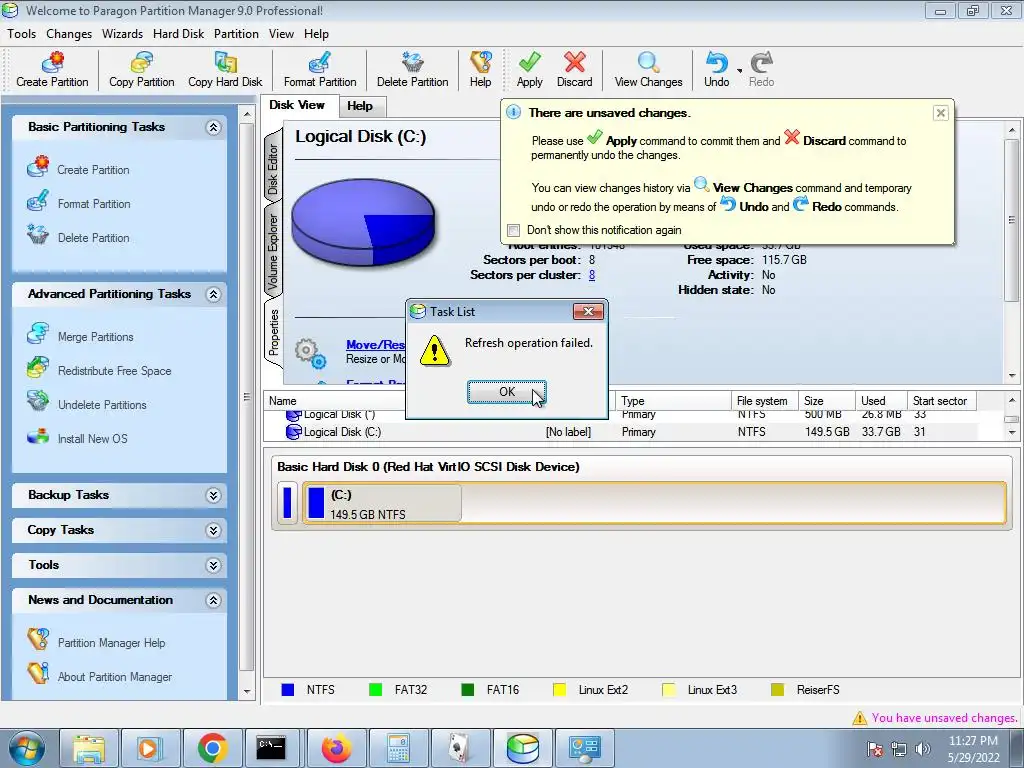The width and height of the screenshot is (1024, 768).
Task: Open the Wizards menu
Action: click(122, 34)
